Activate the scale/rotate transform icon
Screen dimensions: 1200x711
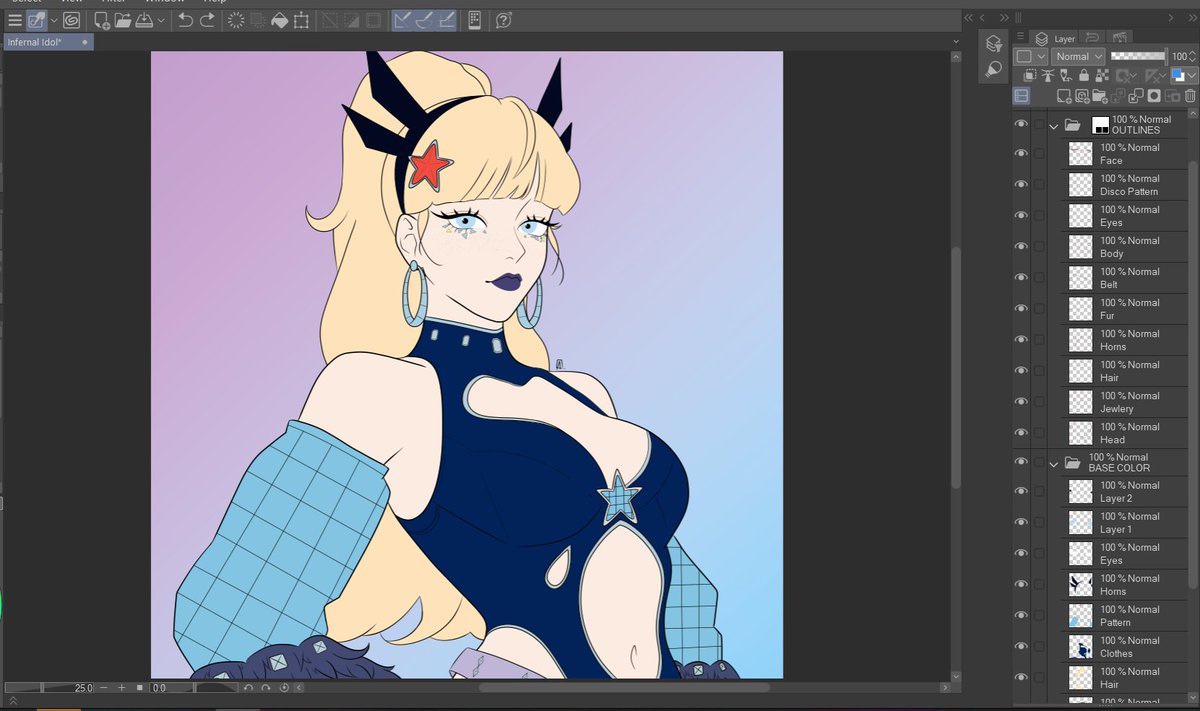(300, 20)
